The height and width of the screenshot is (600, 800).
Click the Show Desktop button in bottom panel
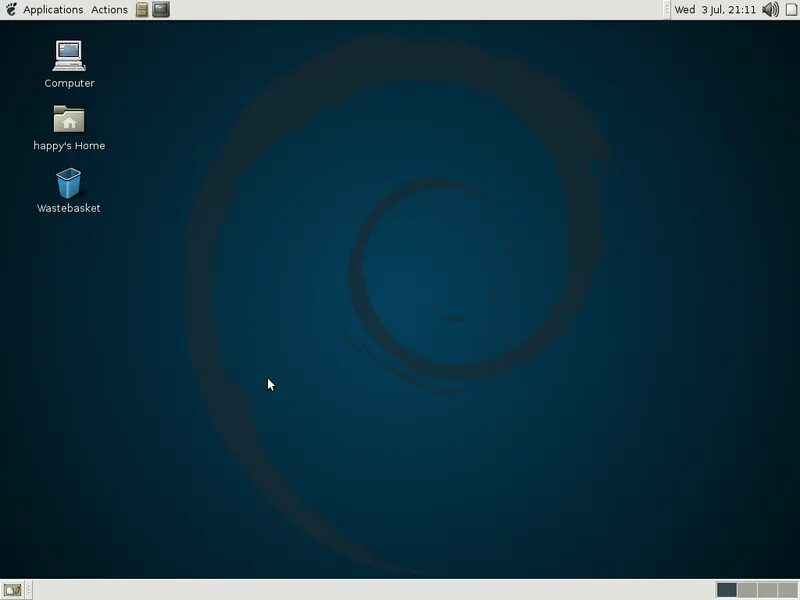pyautogui.click(x=12, y=590)
